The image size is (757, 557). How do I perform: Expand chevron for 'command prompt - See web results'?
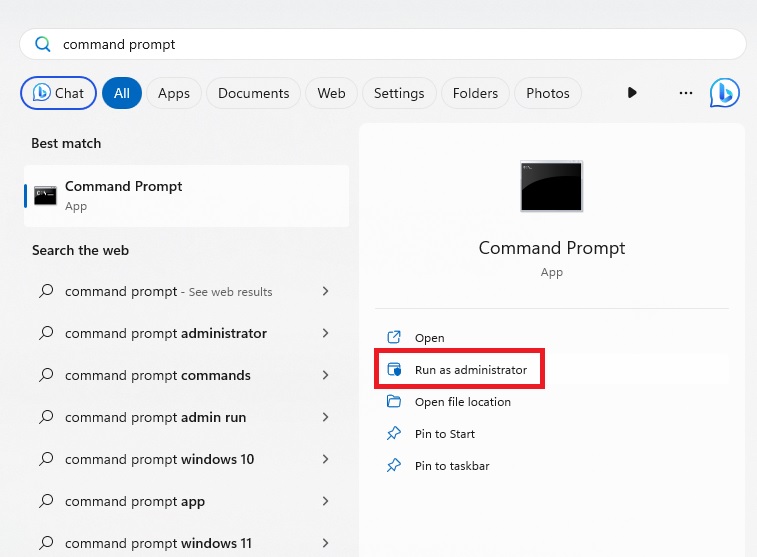point(325,291)
